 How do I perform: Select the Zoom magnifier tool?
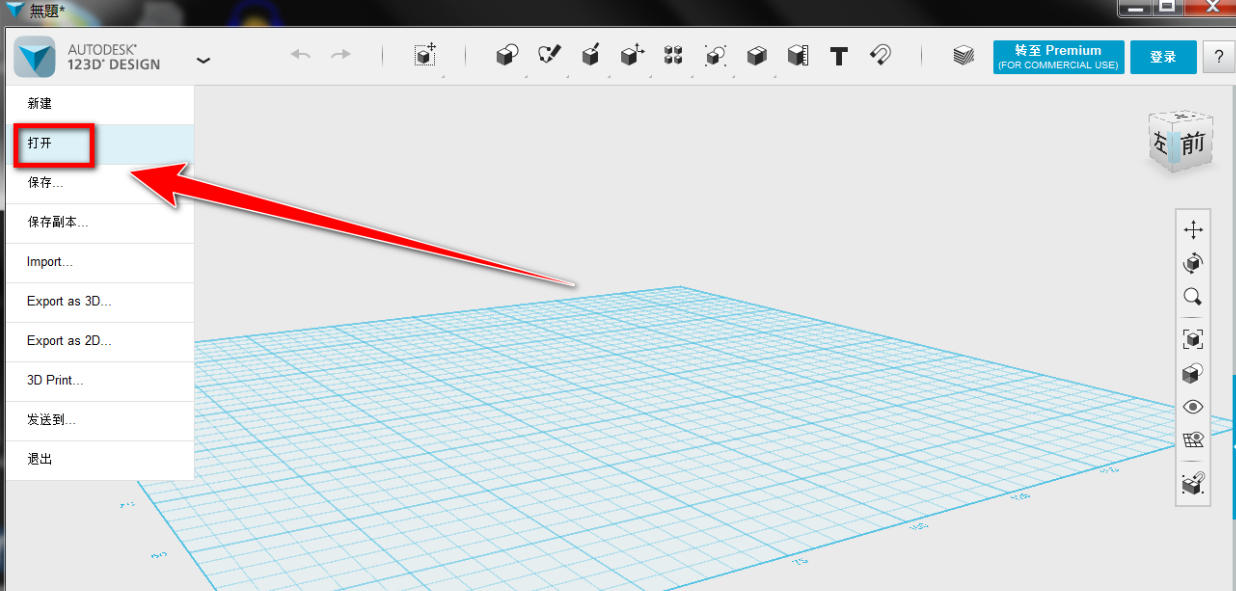coord(1193,297)
